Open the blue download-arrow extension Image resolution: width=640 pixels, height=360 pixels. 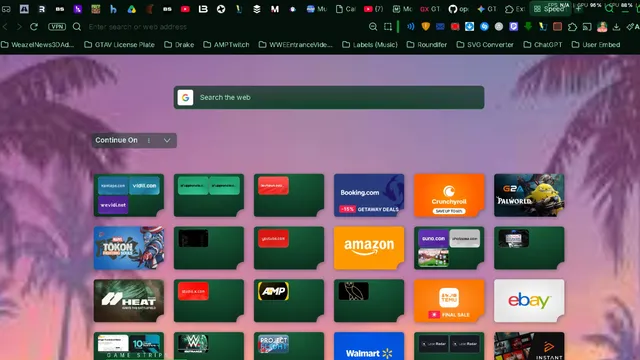469,27
